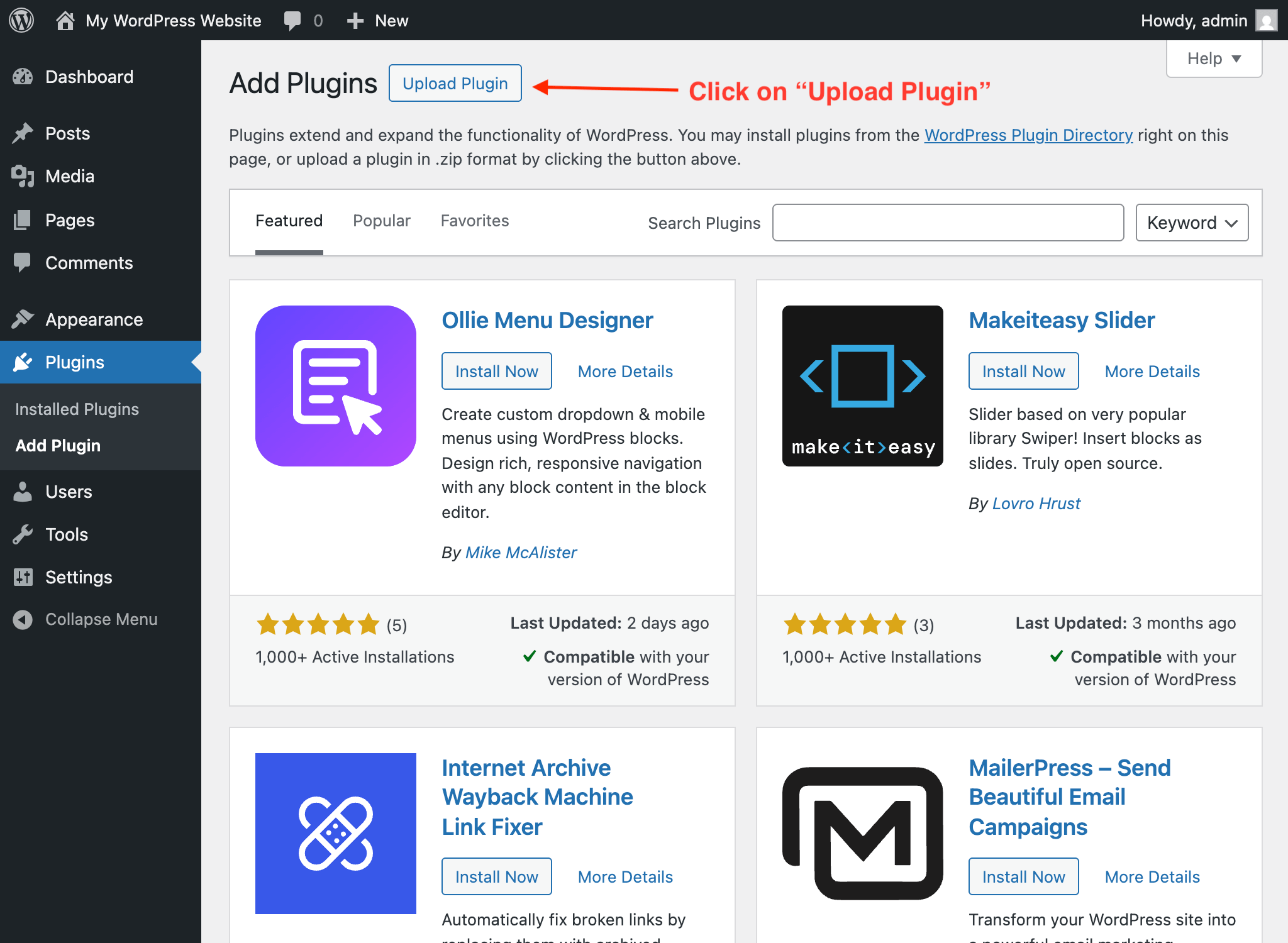Screen dimensions: 1288x943
Task: Open Tools via the wrench icon
Action: [x=23, y=534]
